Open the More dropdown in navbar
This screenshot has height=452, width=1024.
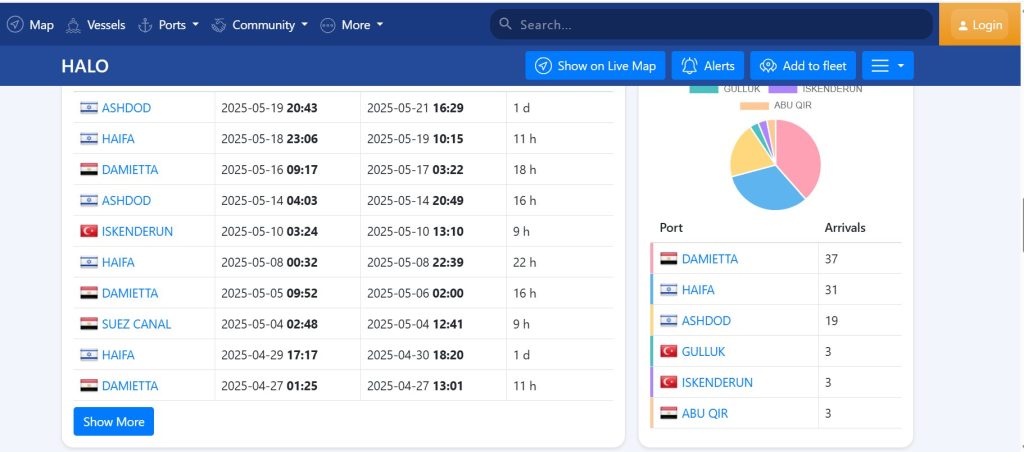354,25
